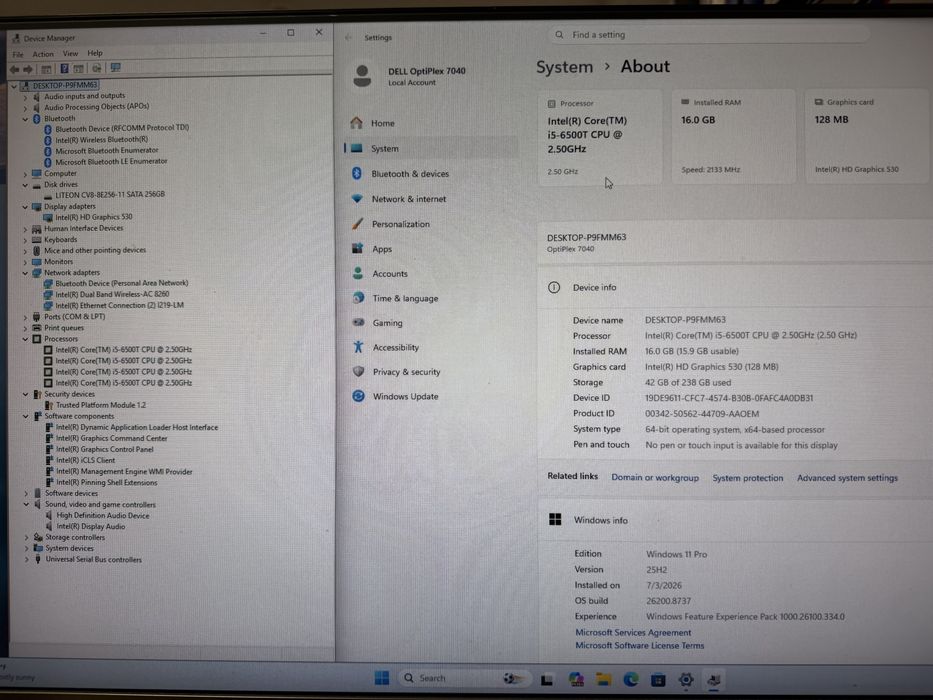Screen dimensions: 933x700
Task: Expand the Computer tree node
Action: coord(26,174)
